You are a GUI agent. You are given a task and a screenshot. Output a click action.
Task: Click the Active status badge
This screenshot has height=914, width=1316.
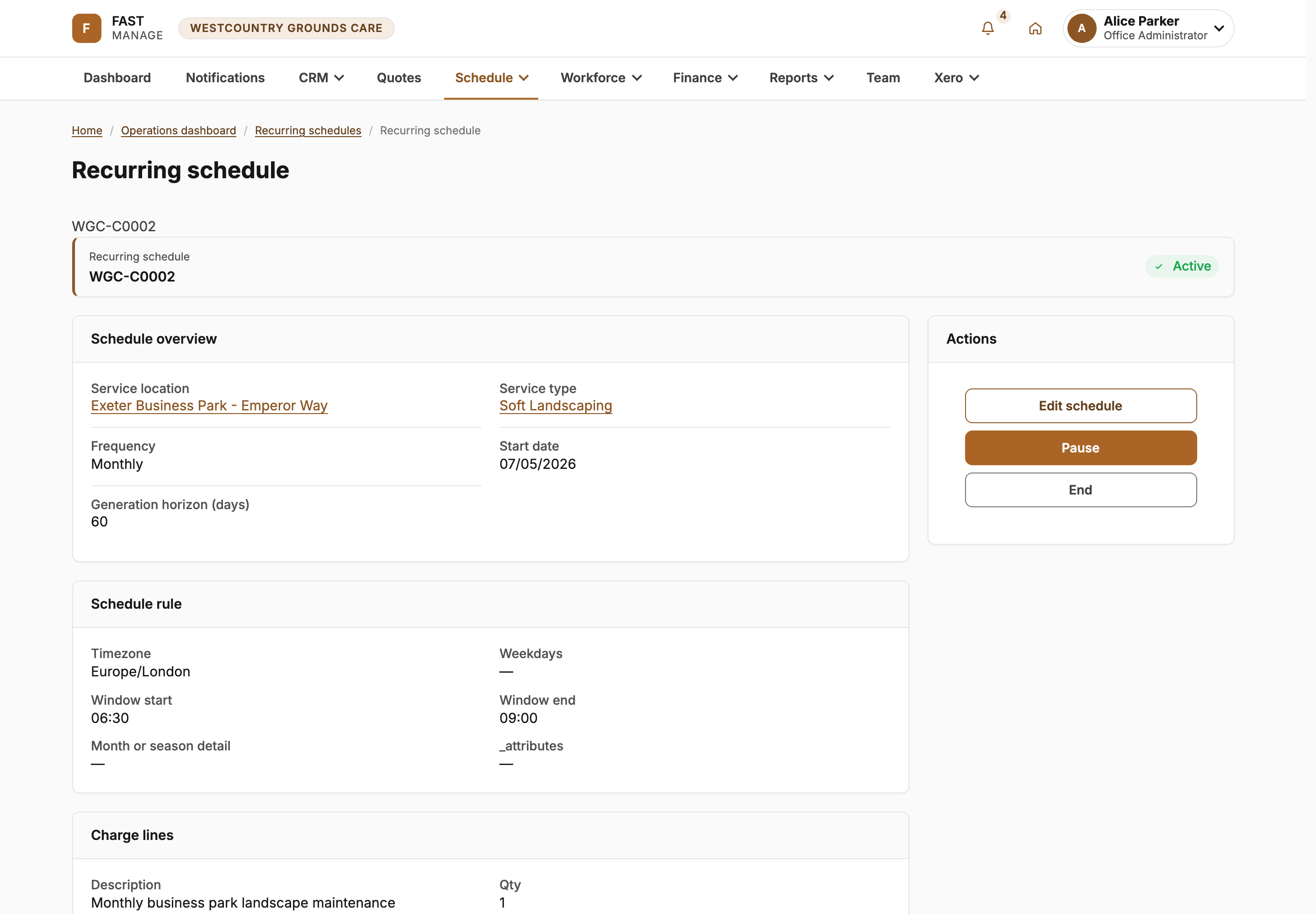point(1181,266)
